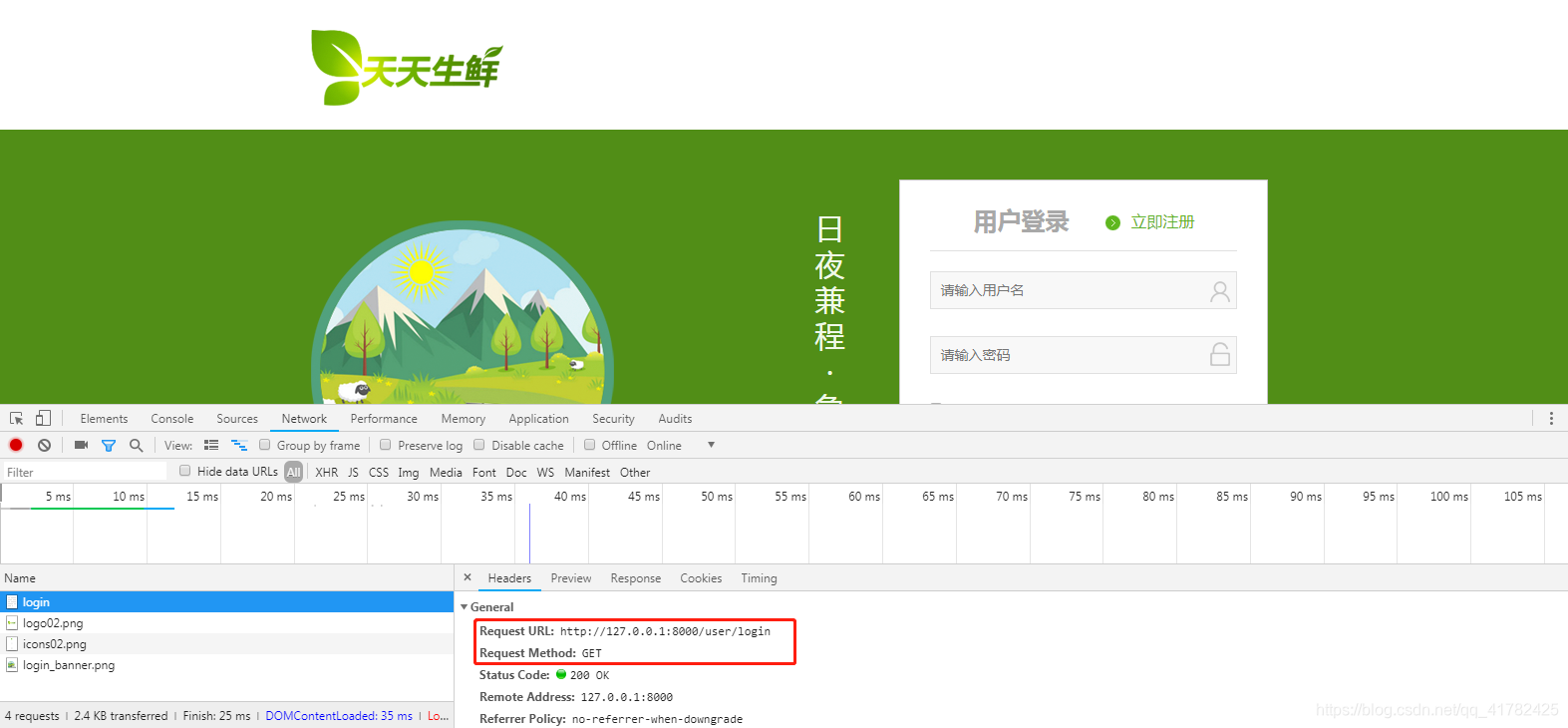Focus the username input 请输入用户名

pos(1083,290)
